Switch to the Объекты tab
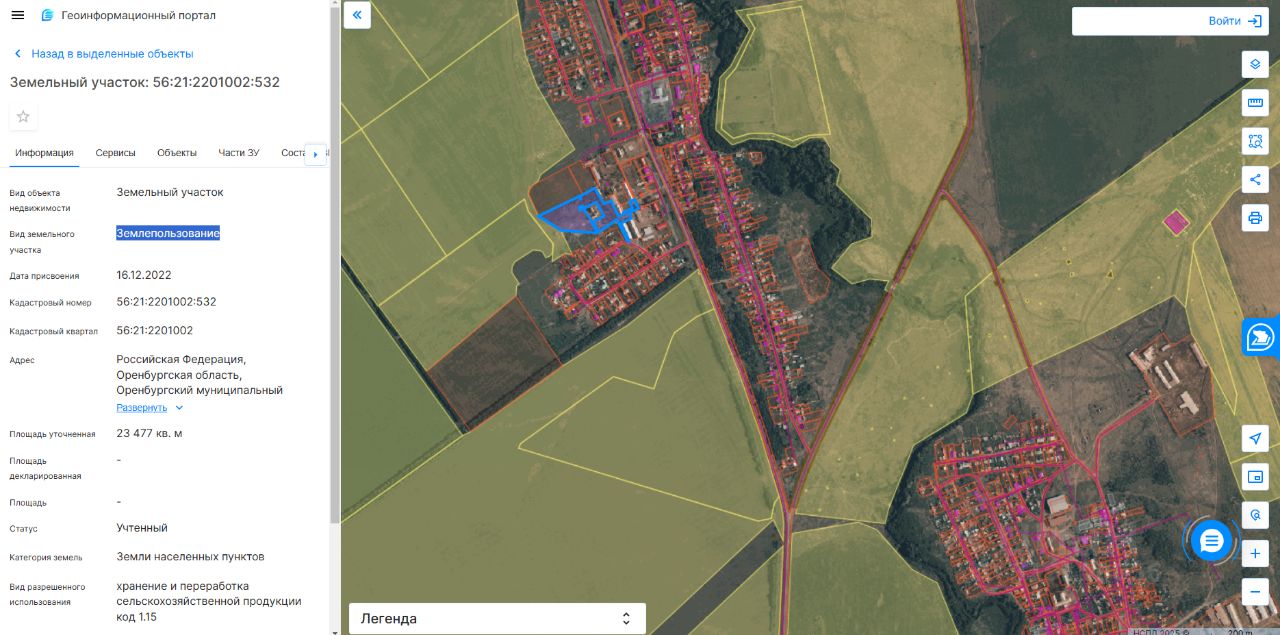 coord(177,153)
